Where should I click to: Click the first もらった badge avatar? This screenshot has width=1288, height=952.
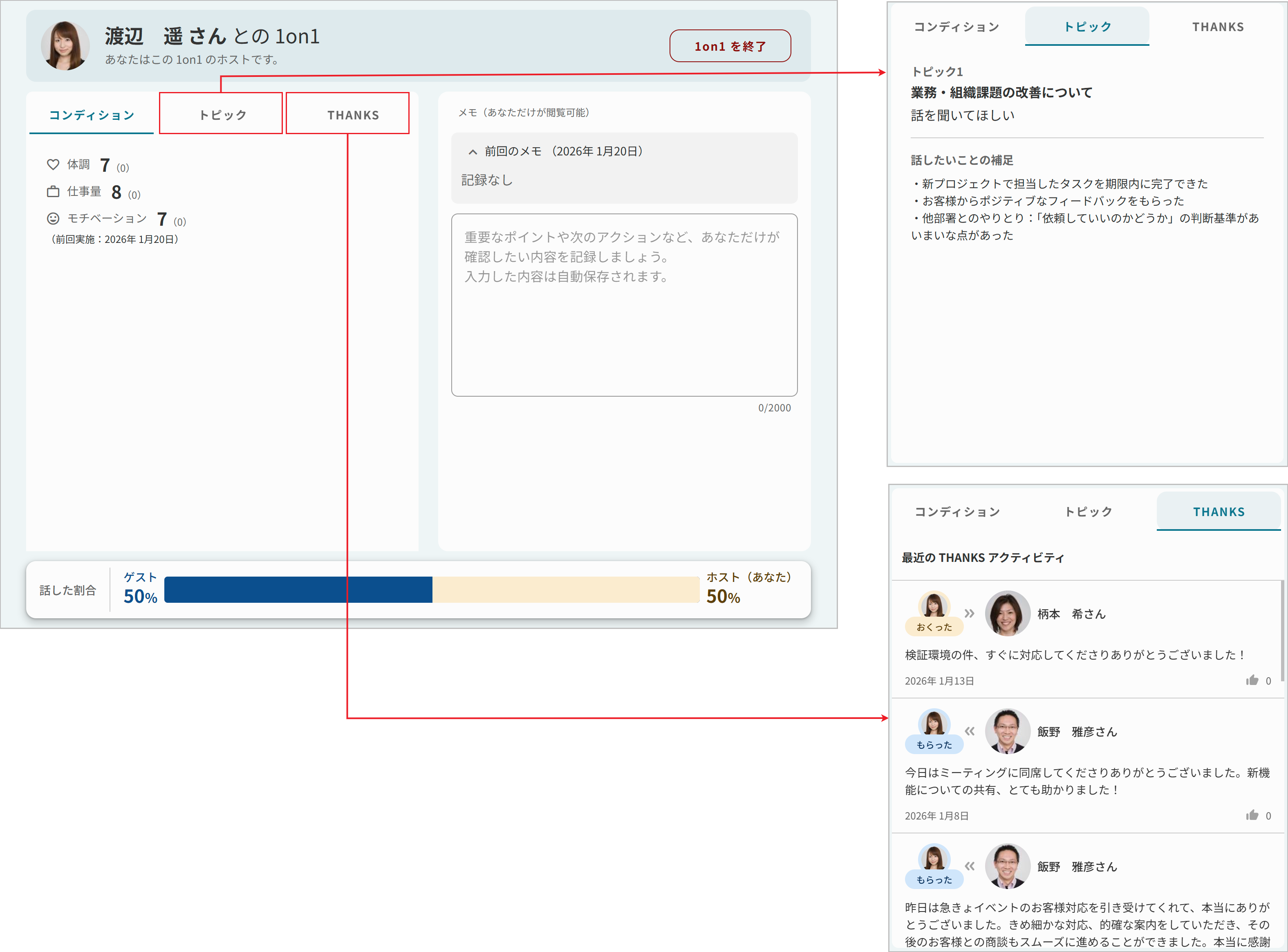(x=934, y=724)
